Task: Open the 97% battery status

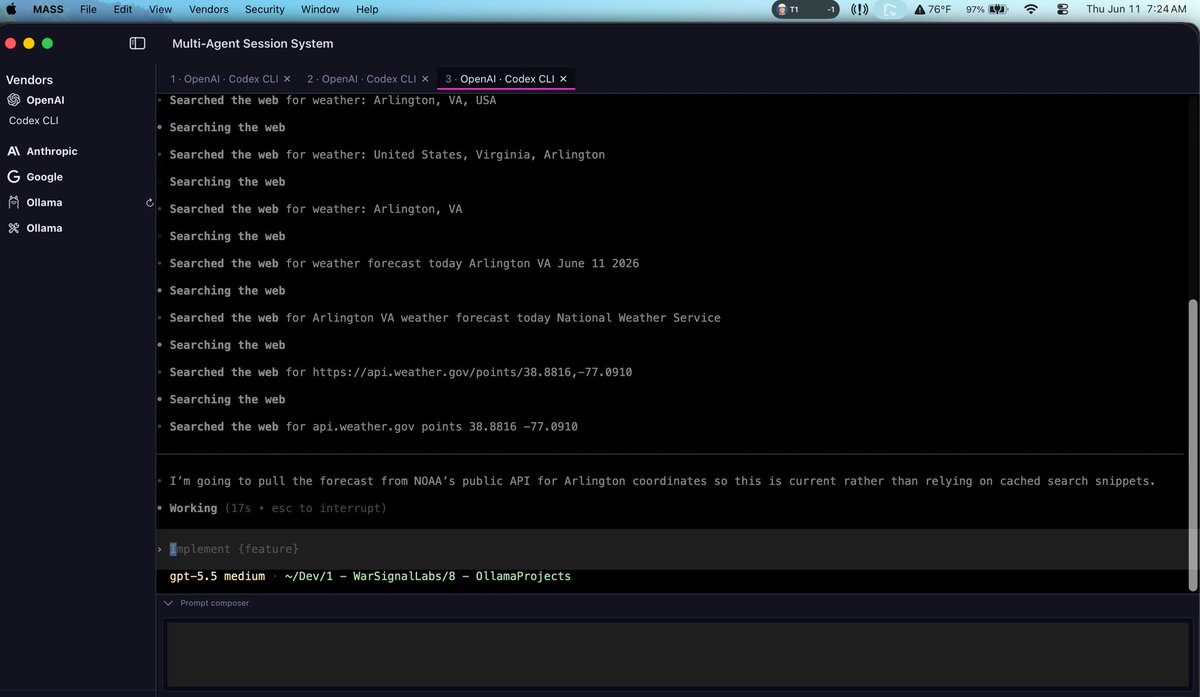Action: click(x=987, y=9)
